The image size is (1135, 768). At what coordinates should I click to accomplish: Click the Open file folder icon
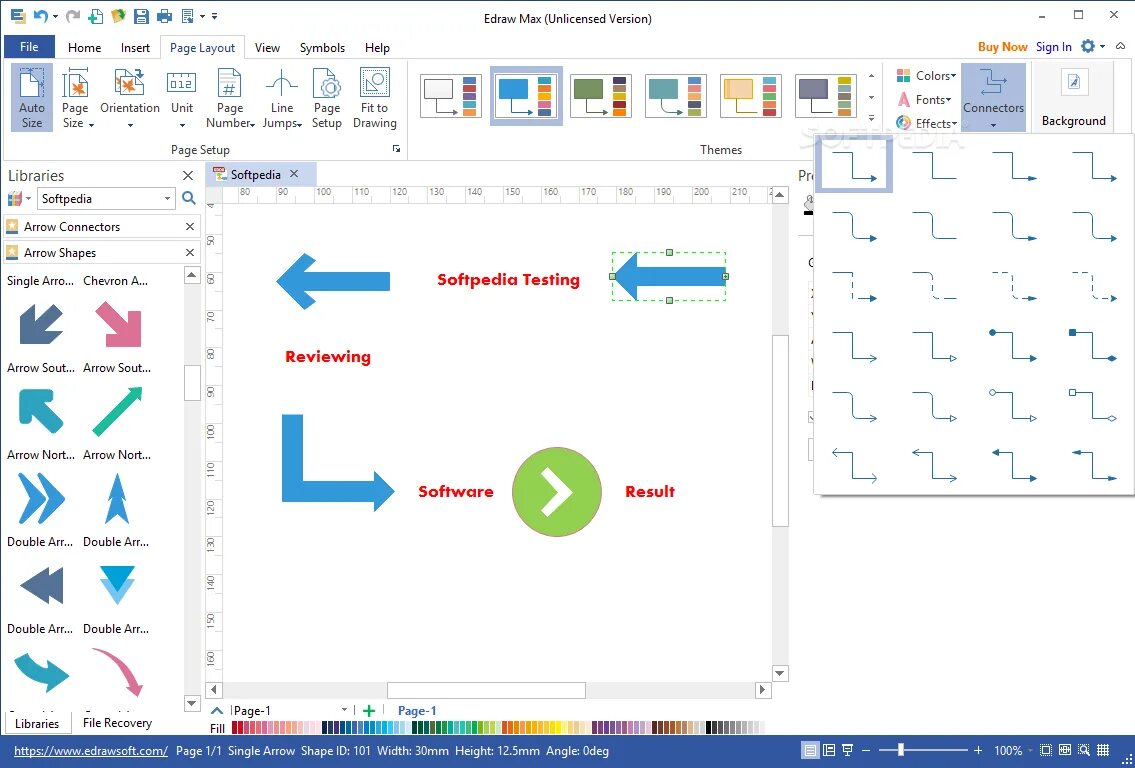point(118,16)
